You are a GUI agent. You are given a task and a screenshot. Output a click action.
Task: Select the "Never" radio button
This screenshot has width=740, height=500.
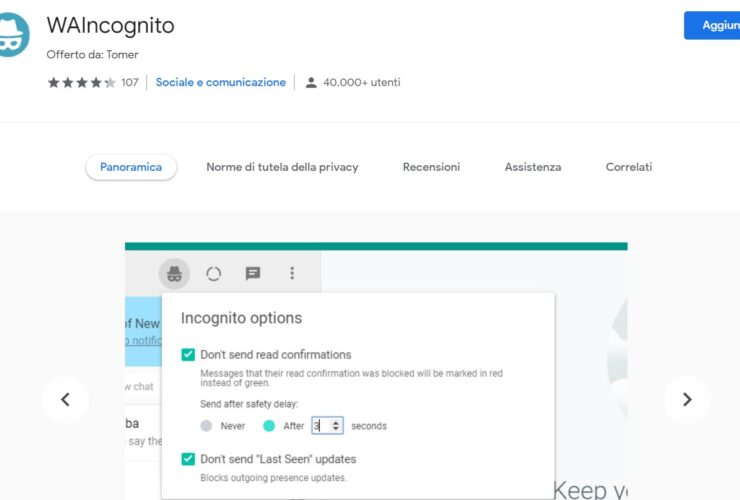pos(206,425)
